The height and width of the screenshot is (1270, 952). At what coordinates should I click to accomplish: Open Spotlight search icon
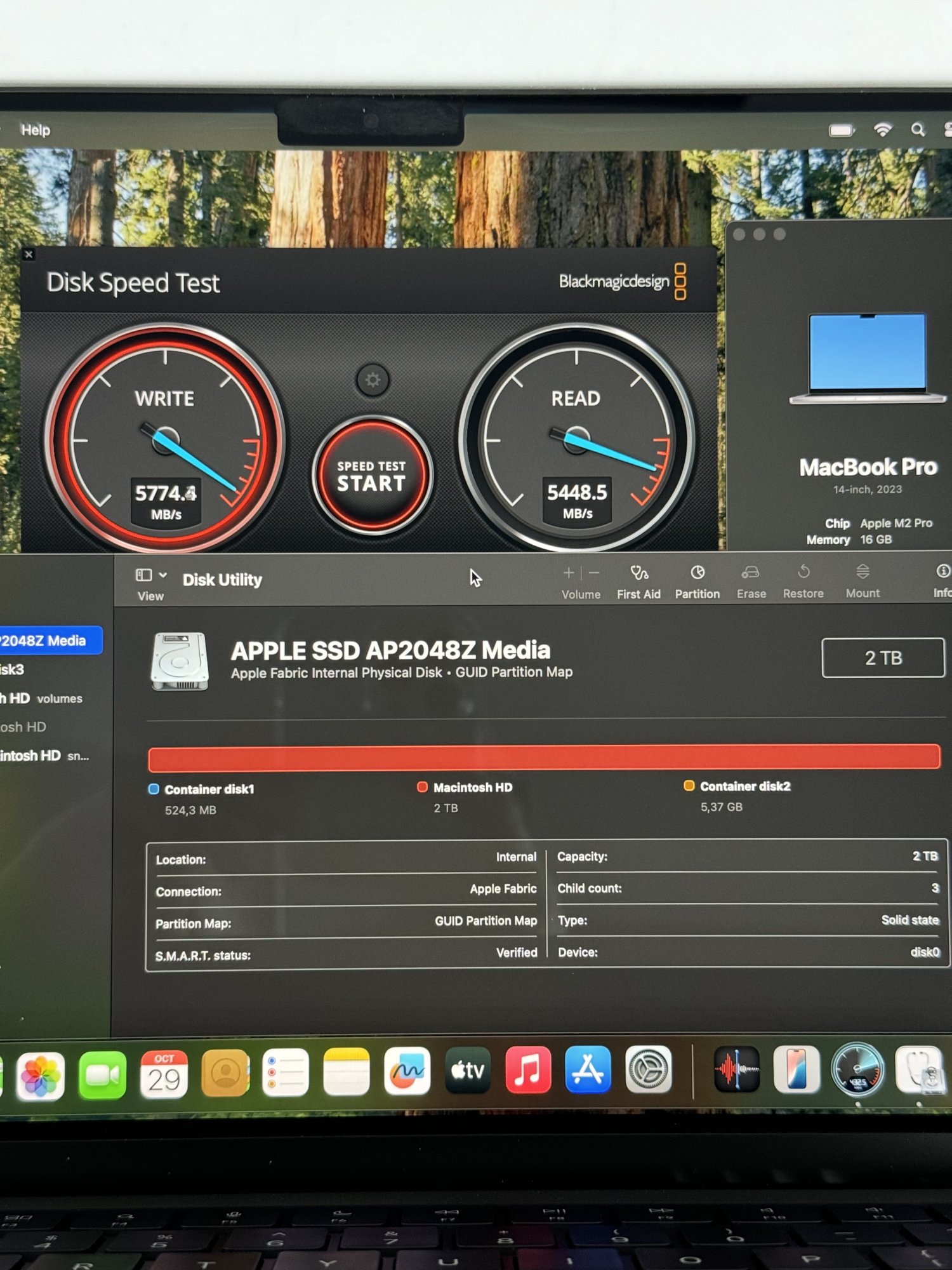(918, 130)
